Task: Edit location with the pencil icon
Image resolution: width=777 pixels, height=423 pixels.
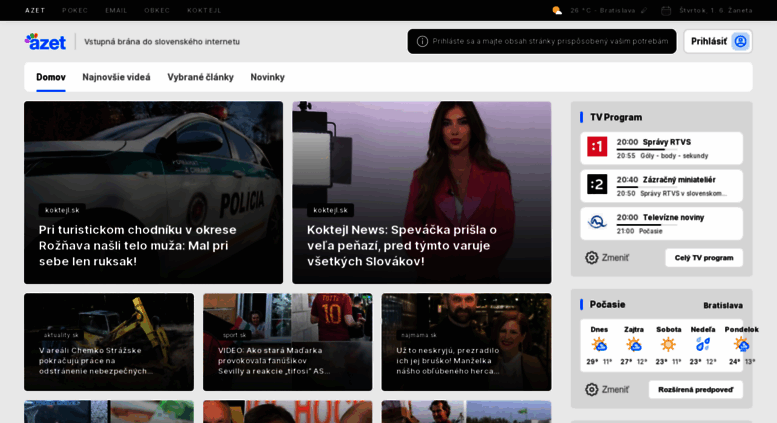Action: pos(644,10)
